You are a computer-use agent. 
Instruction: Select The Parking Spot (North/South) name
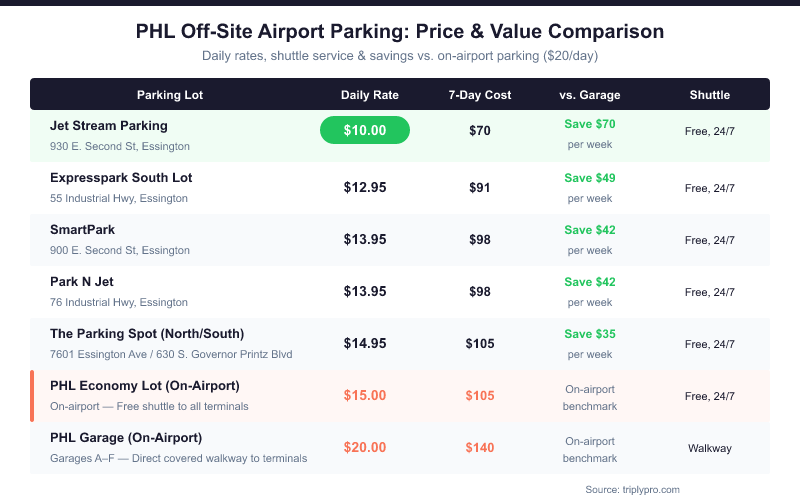147,334
